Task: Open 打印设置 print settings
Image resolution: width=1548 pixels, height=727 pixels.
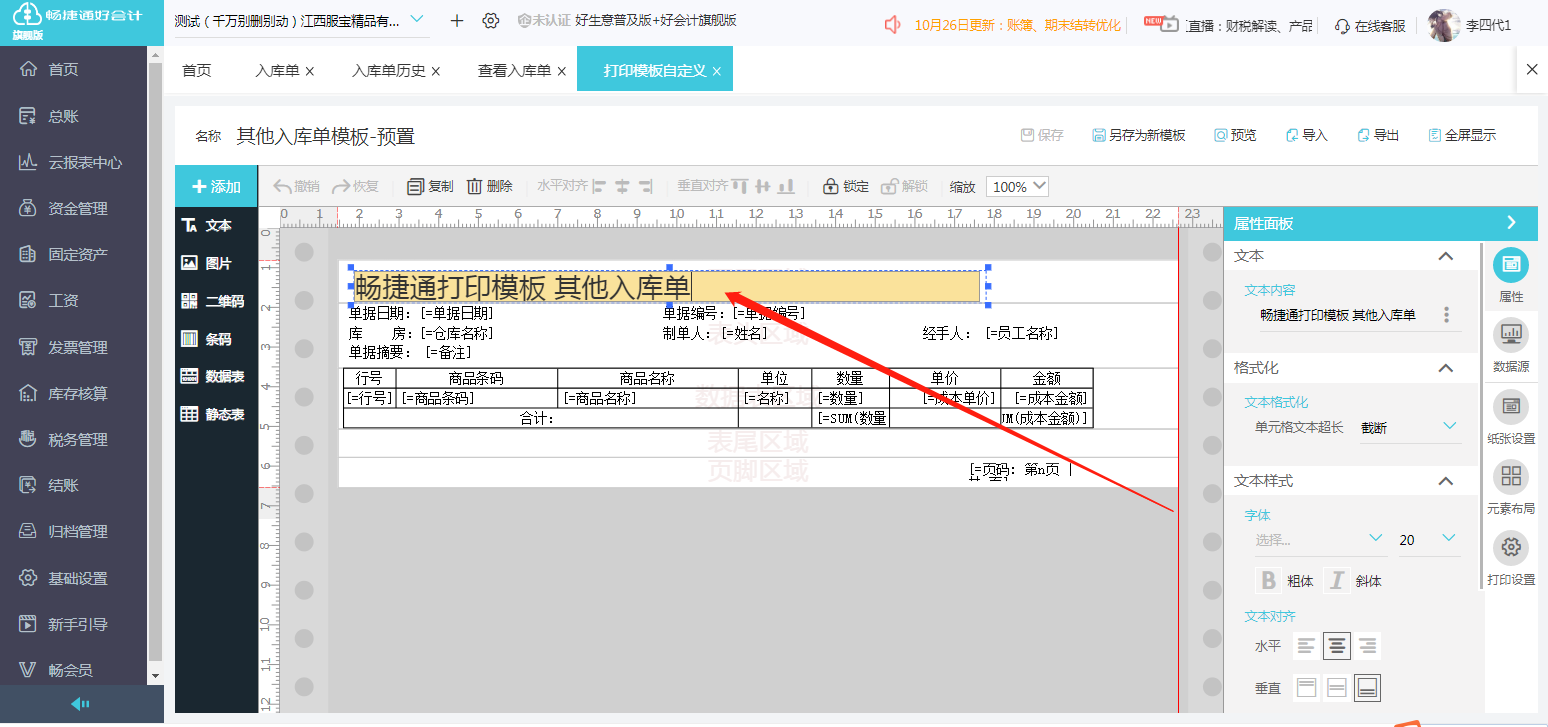Action: tap(1511, 558)
